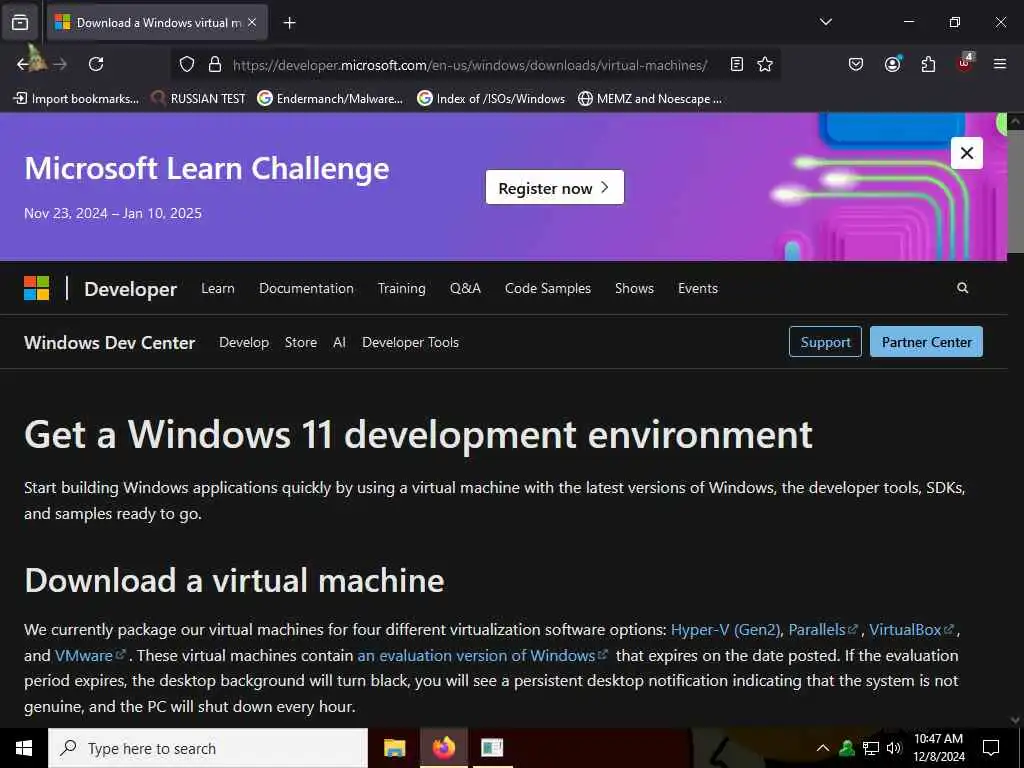This screenshot has width=1024, height=768.
Task: Open AI item in Dev Center nav
Action: coord(339,342)
